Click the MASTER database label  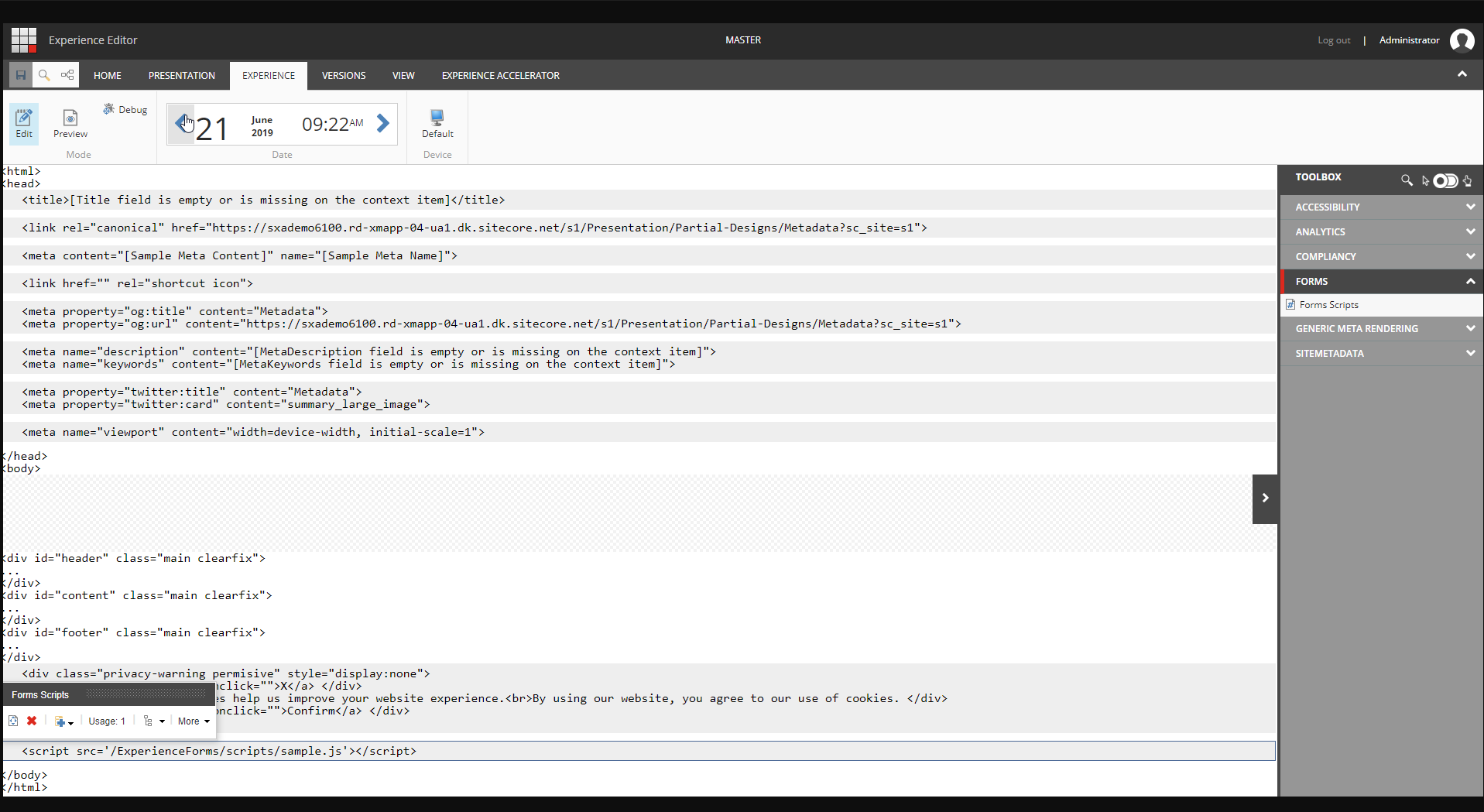point(743,40)
